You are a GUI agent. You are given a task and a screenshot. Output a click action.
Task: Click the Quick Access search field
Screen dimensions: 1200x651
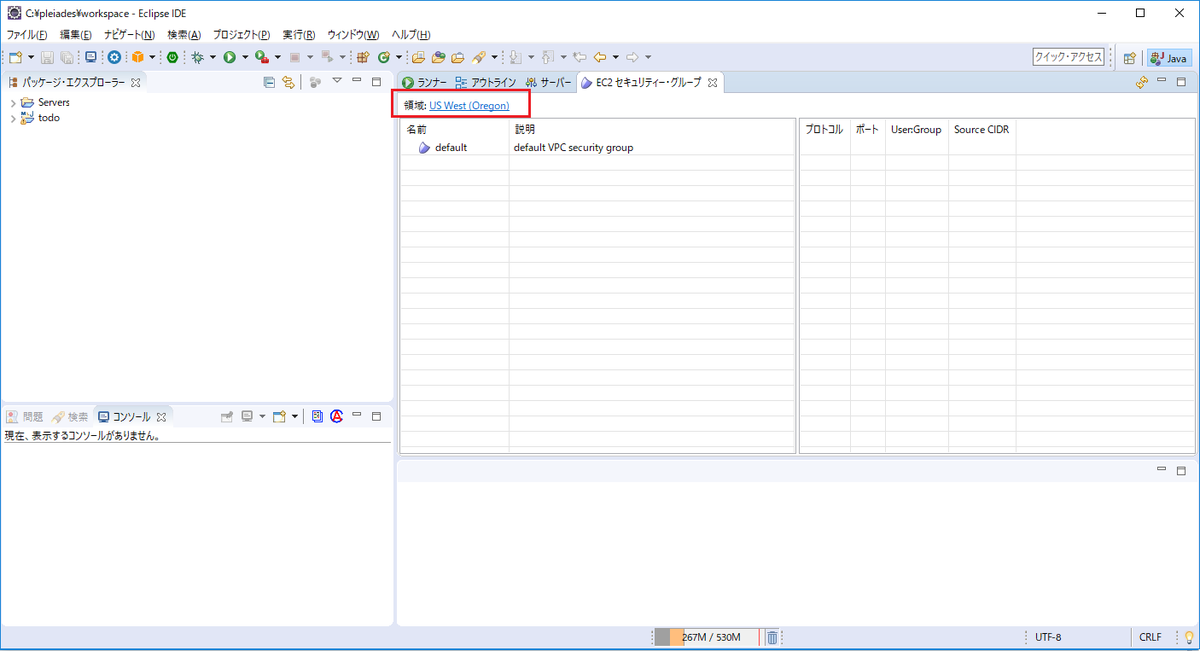[x=1068, y=58]
